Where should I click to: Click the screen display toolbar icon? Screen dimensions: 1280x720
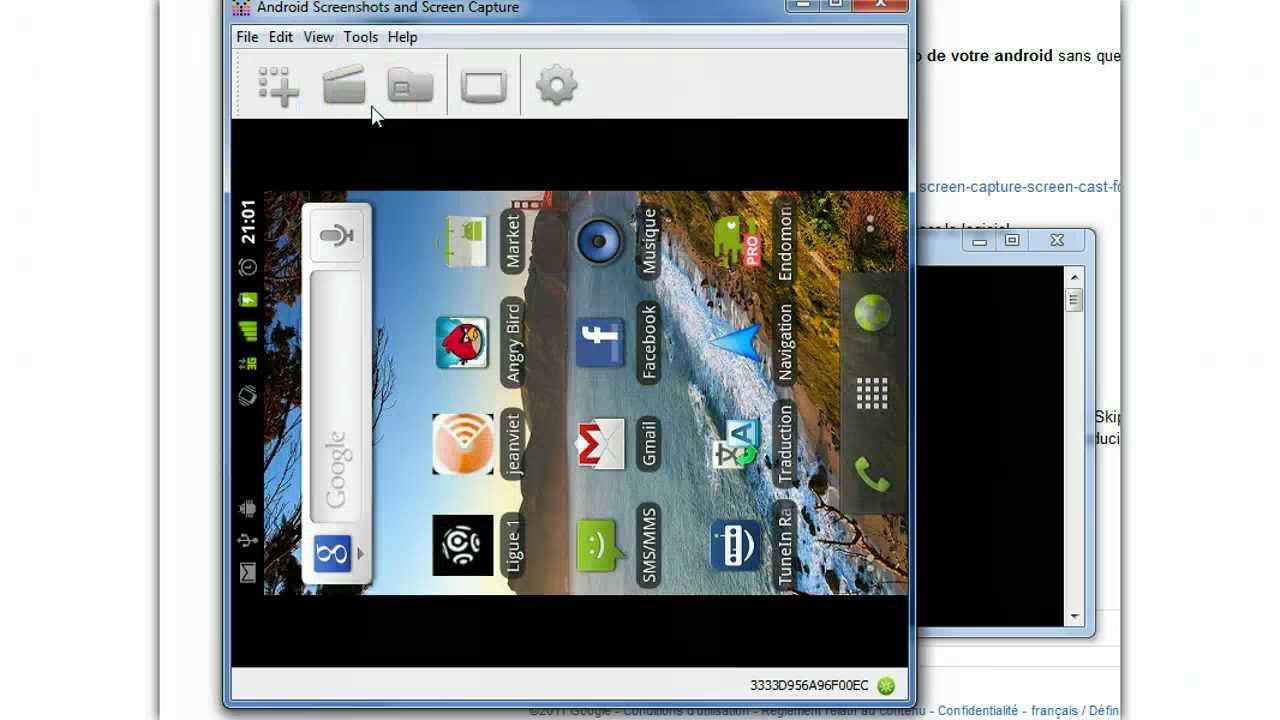point(484,86)
